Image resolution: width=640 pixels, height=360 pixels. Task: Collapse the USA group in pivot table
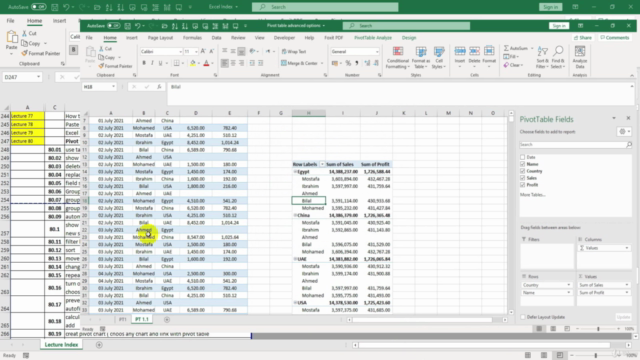pyautogui.click(x=295, y=303)
